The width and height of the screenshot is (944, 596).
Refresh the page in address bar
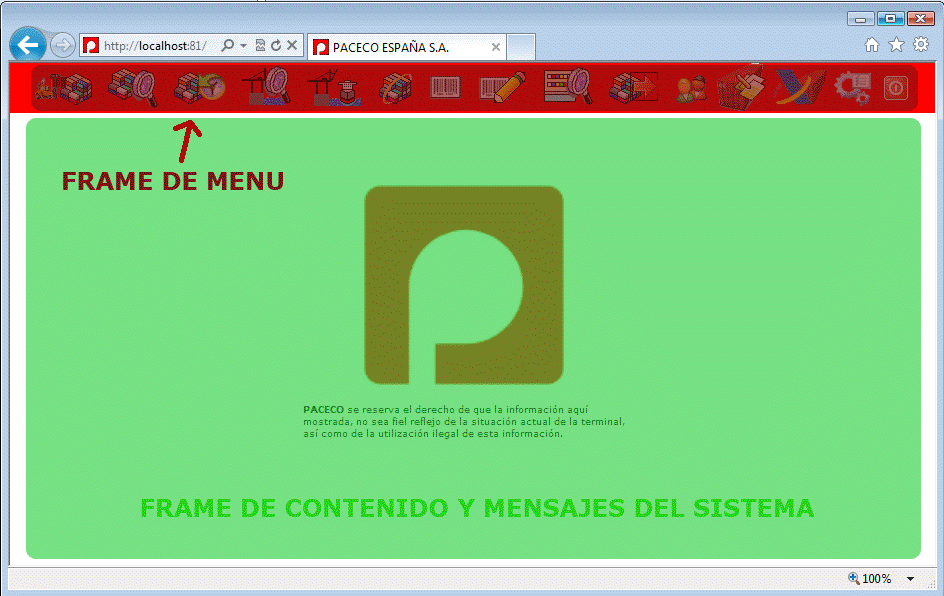click(x=276, y=45)
